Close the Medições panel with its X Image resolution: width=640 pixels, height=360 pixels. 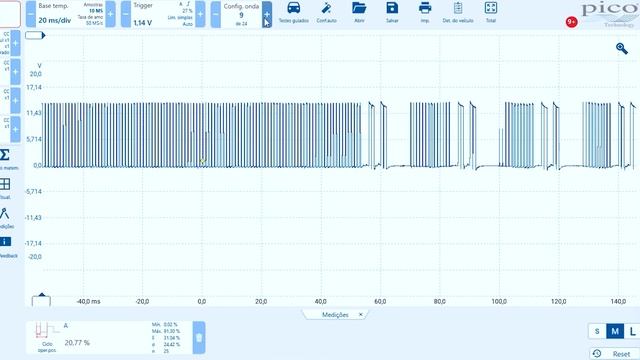coord(360,314)
